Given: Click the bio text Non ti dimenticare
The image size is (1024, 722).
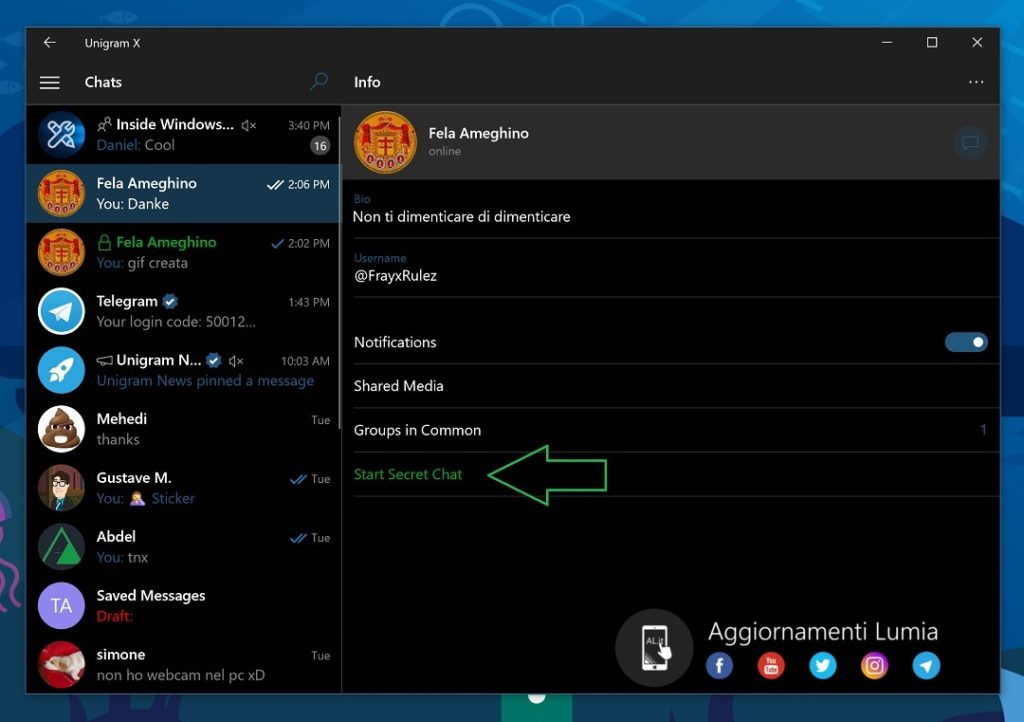Looking at the screenshot, I should pos(461,217).
